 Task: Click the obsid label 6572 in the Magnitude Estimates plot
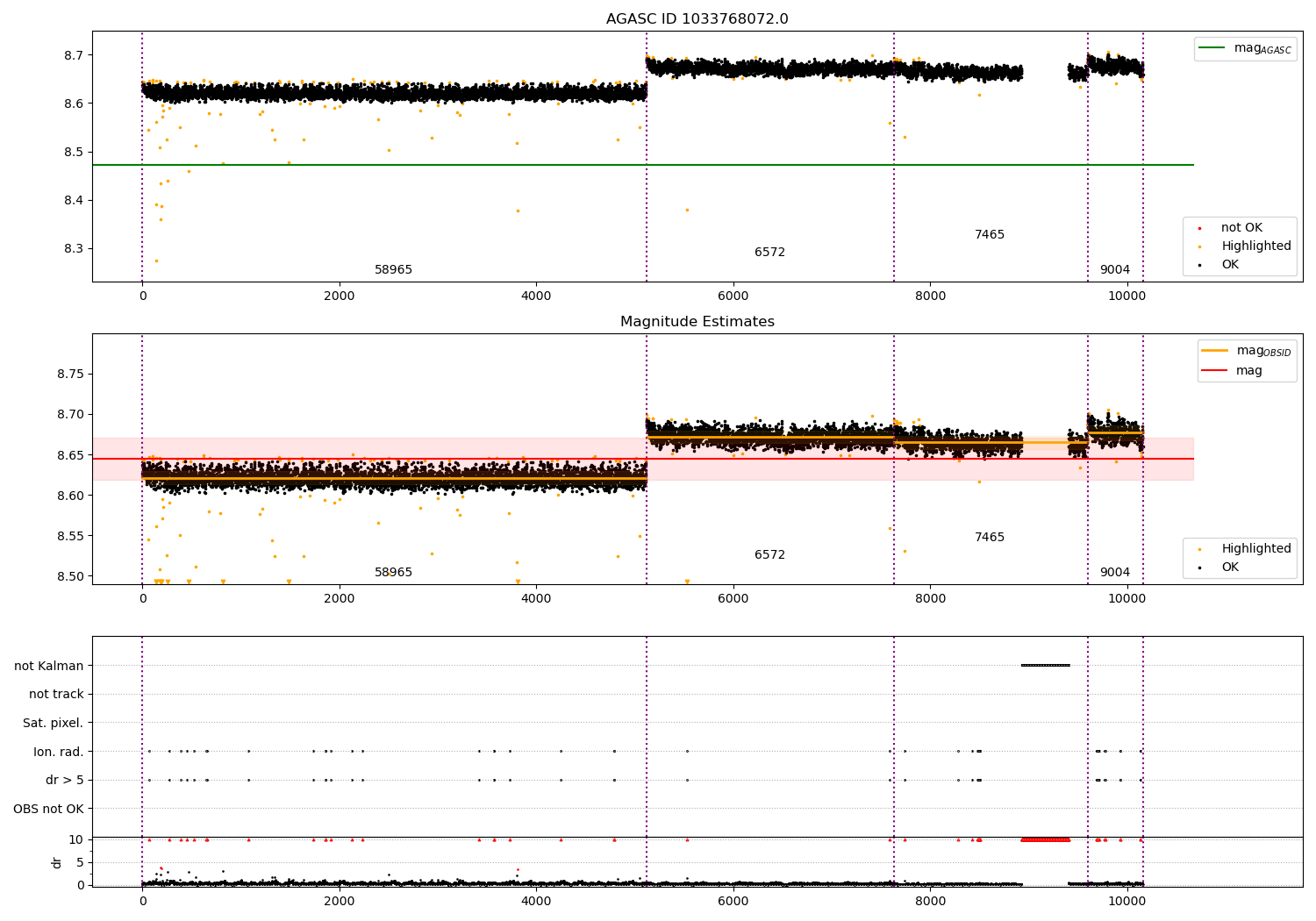[769, 555]
